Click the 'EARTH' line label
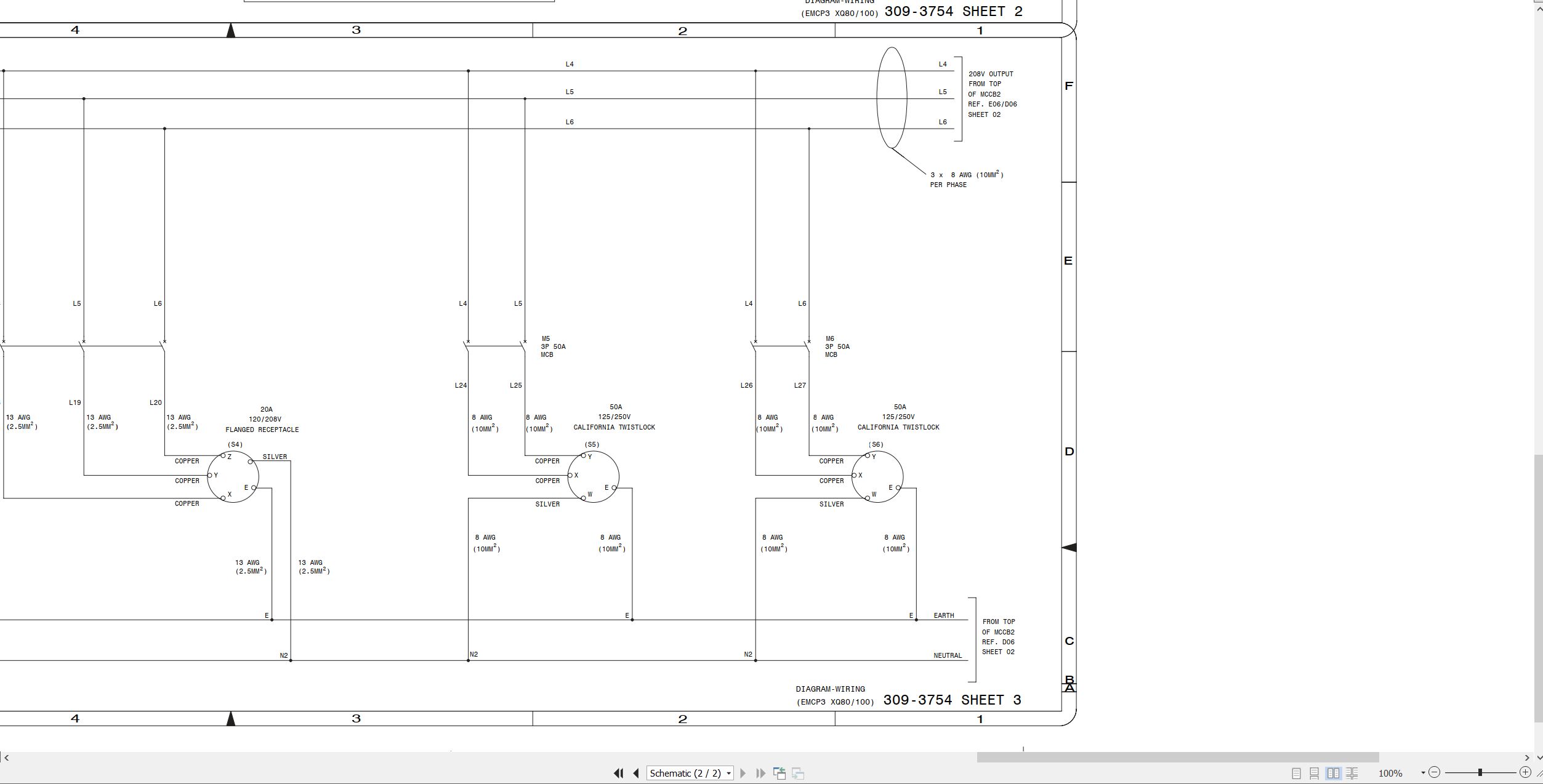 [944, 615]
